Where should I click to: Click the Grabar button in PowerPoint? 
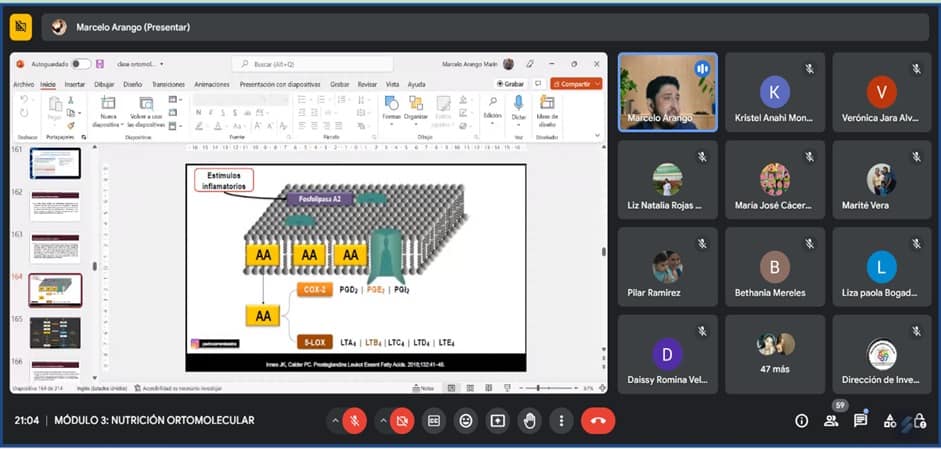[x=512, y=85]
